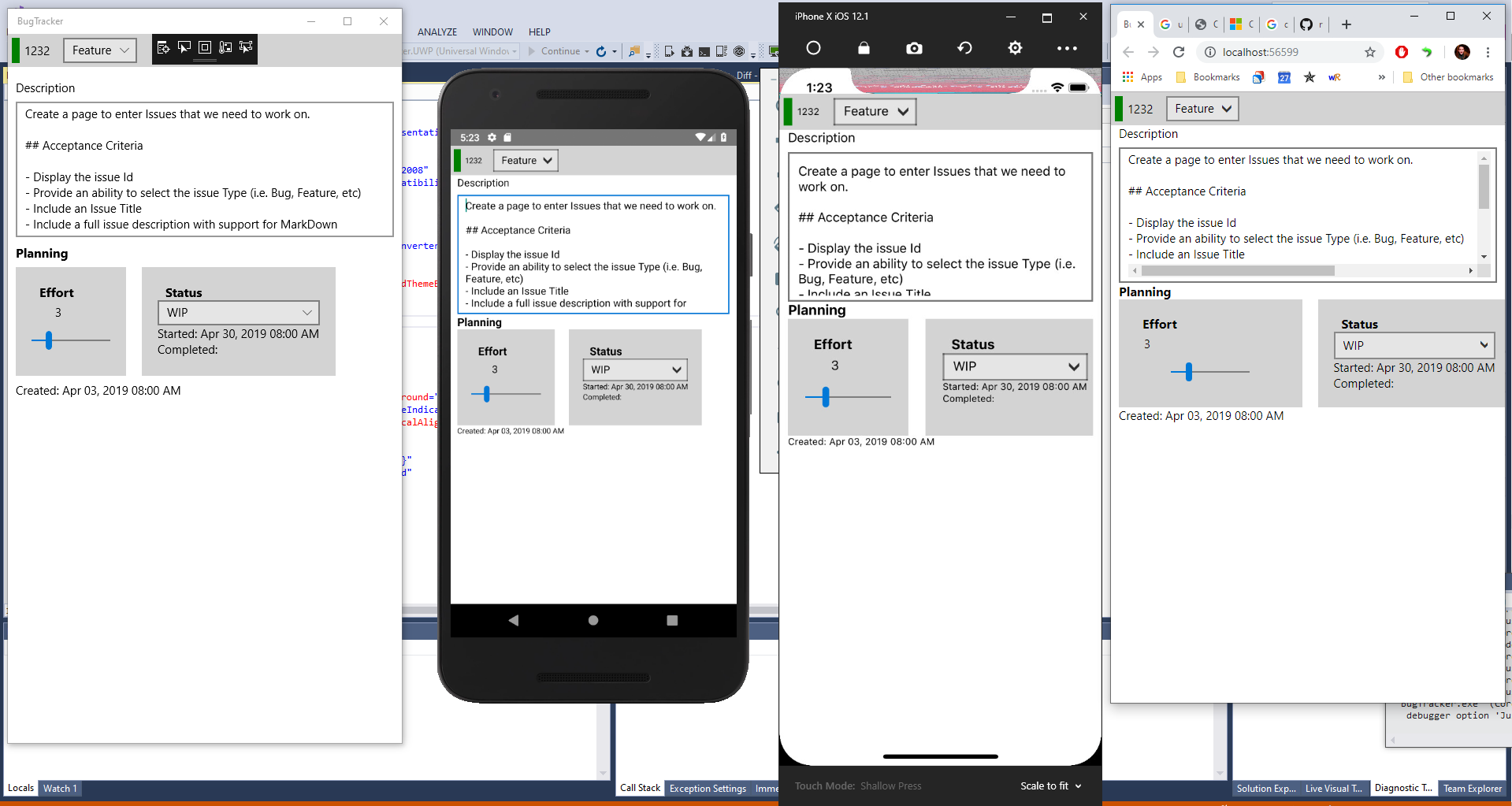Toggle the hot reload thermometer icon

click(x=225, y=47)
